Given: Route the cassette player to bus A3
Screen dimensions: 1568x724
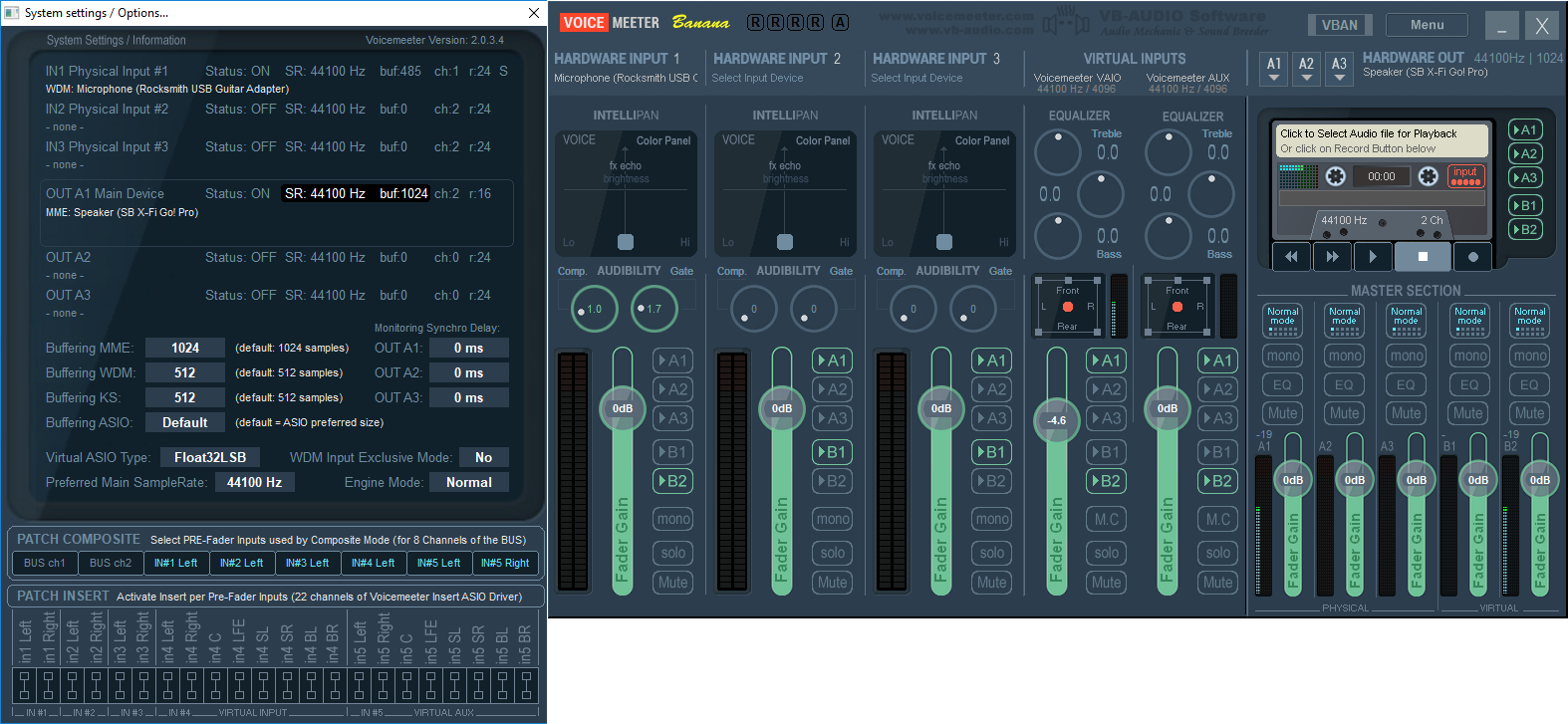Looking at the screenshot, I should pos(1525,177).
